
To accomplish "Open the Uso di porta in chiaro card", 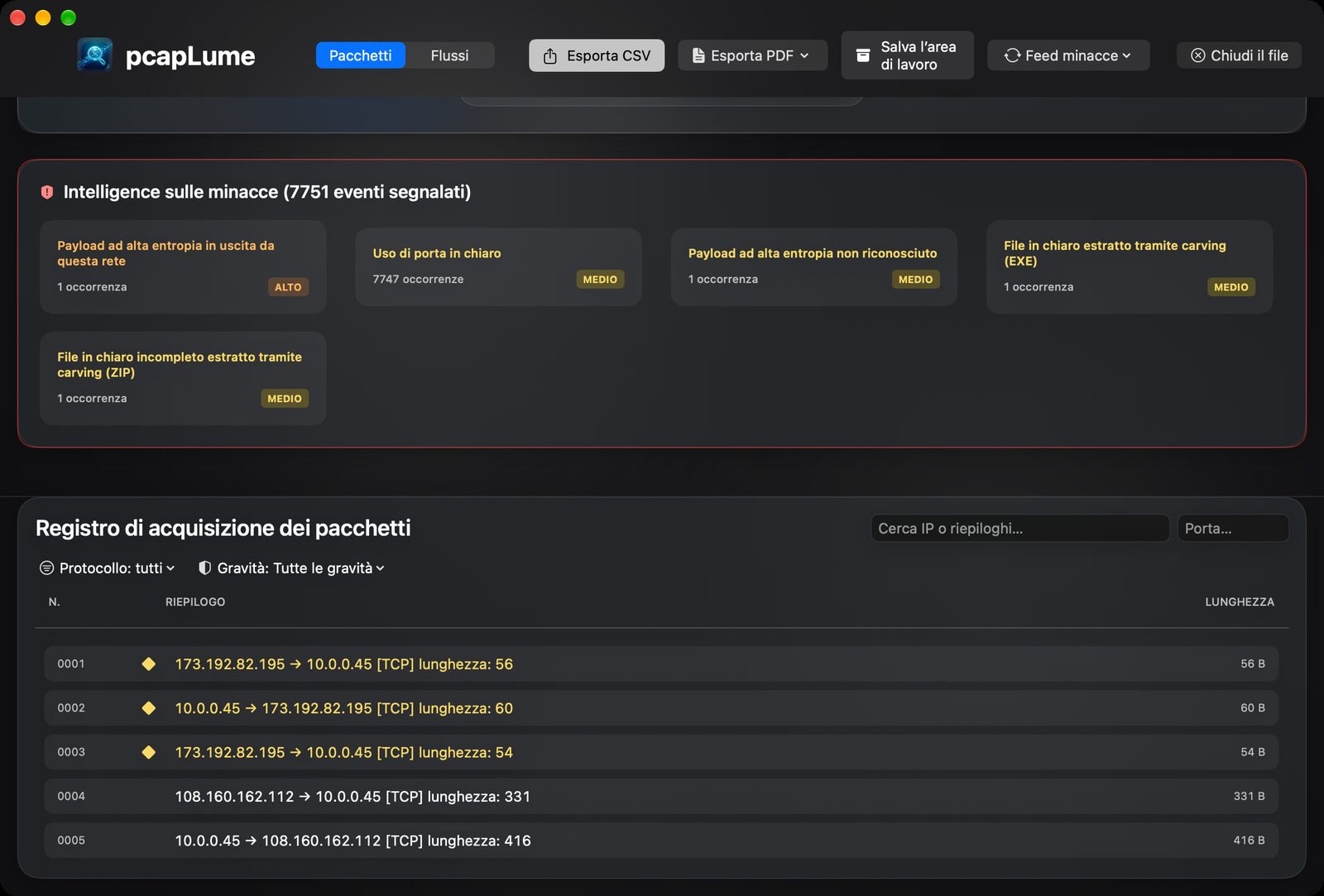I will 498,266.
